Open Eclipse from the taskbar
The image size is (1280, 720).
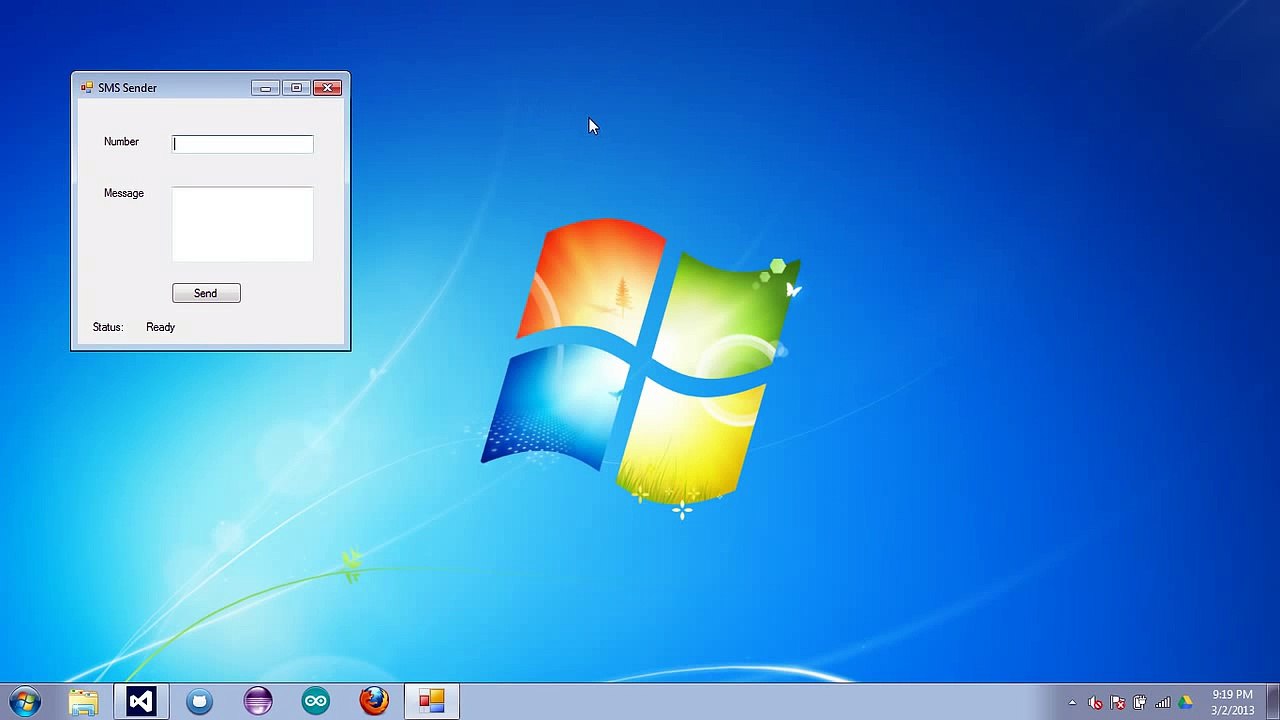(258, 701)
